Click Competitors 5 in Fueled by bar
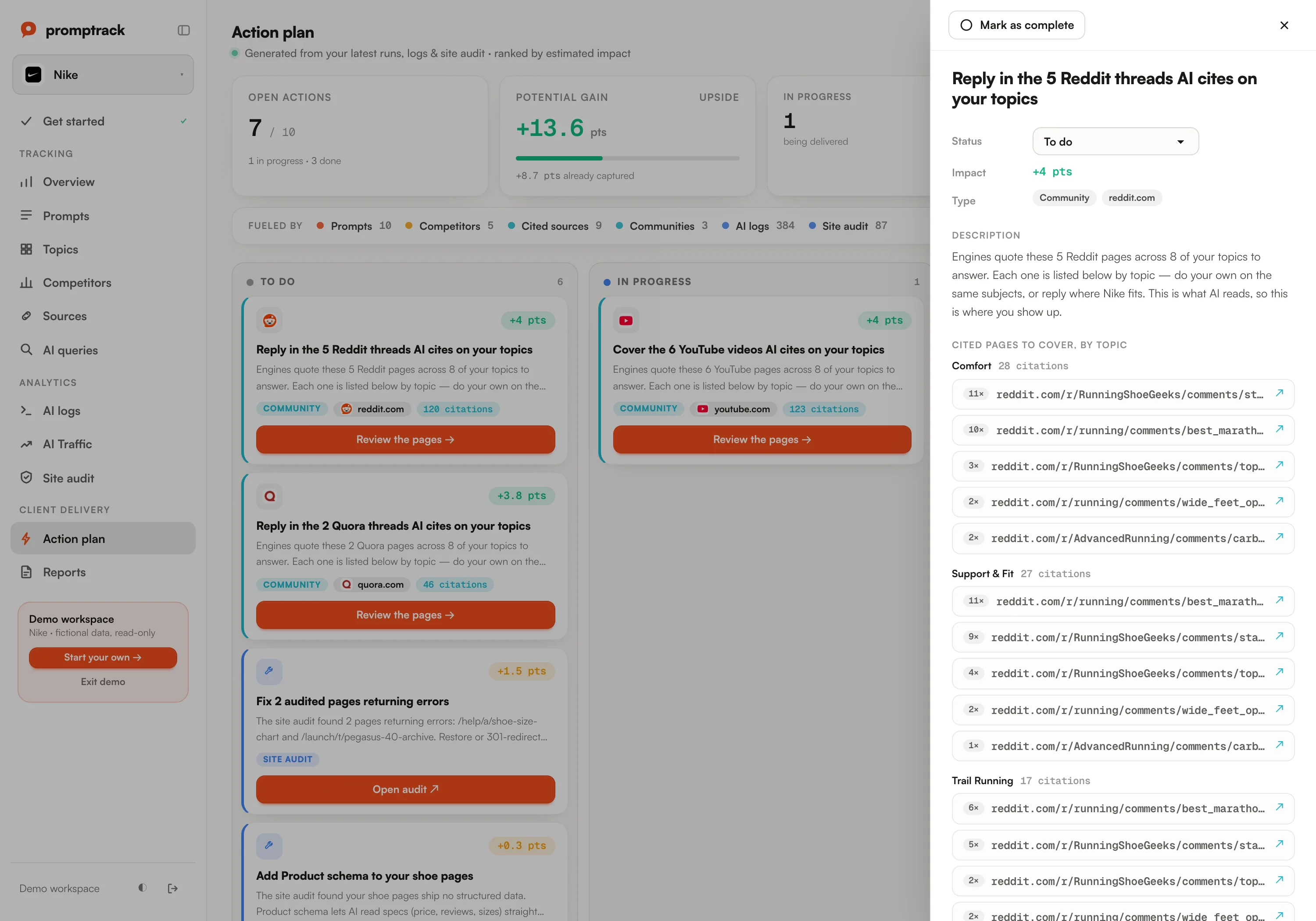Image resolution: width=1316 pixels, height=921 pixels. point(449,226)
